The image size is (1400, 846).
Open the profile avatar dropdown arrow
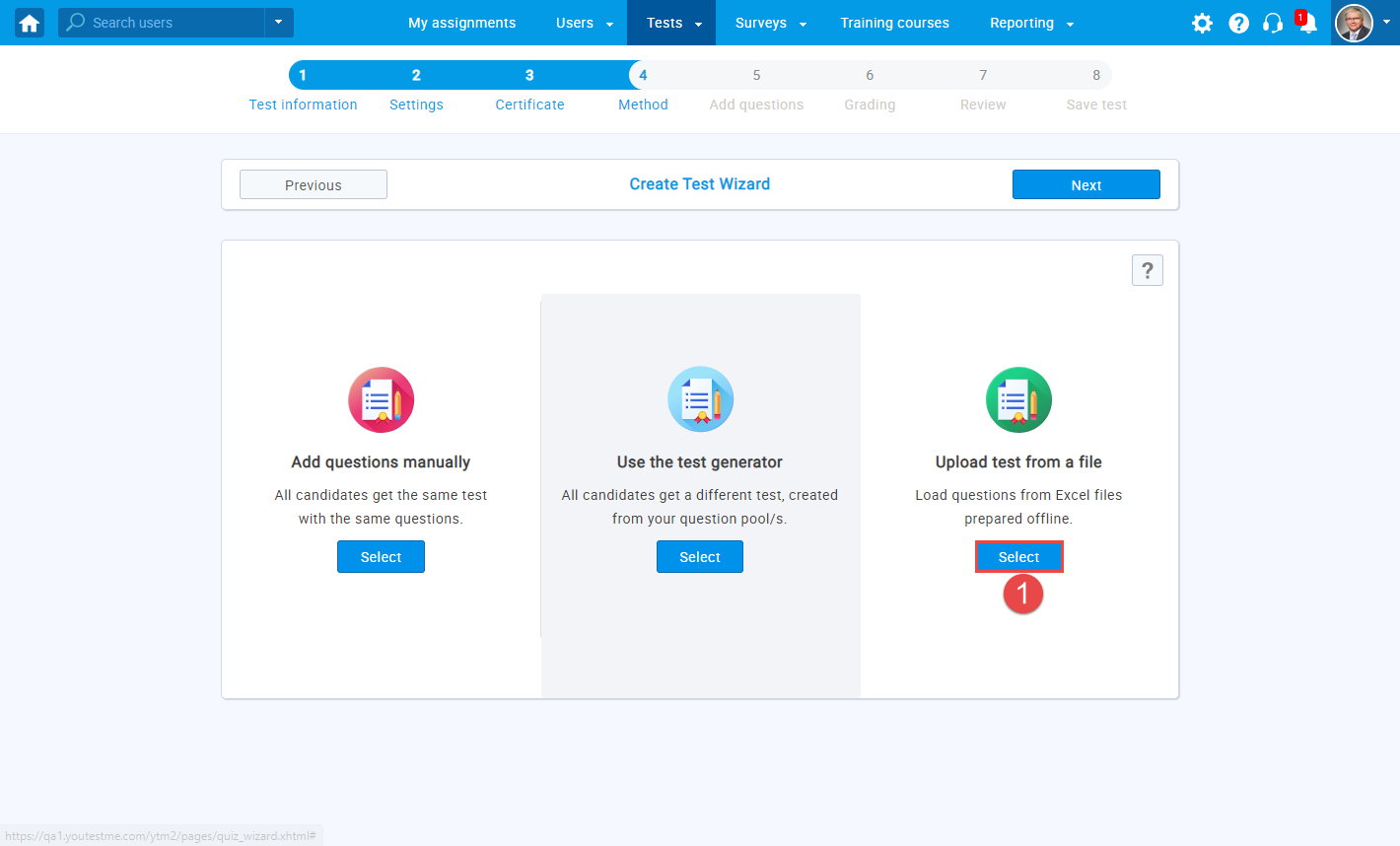click(x=1386, y=22)
